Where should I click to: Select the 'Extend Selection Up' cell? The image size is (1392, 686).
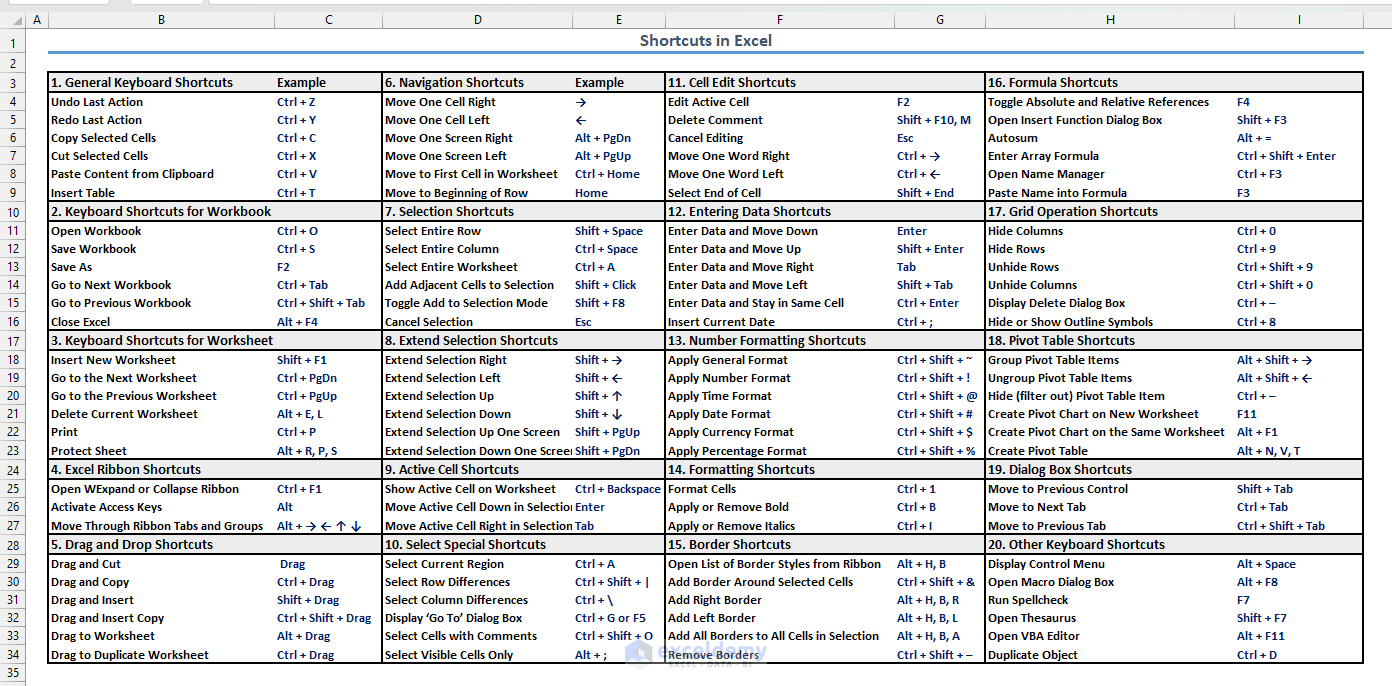[478, 396]
